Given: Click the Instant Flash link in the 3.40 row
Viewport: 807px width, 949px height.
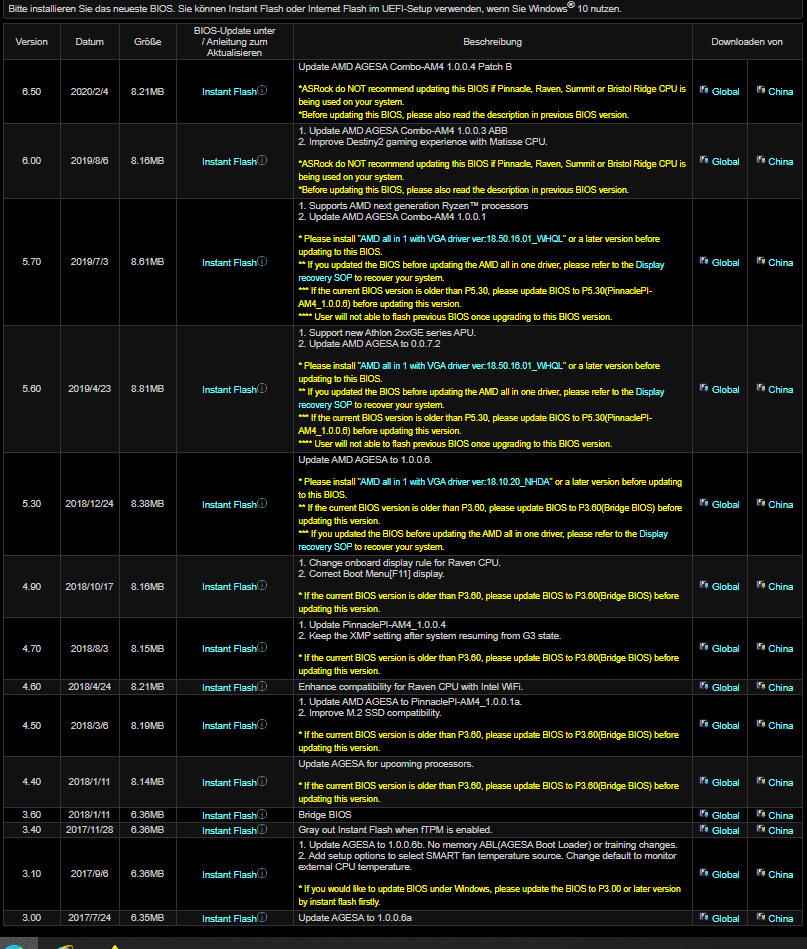Looking at the screenshot, I should (229, 830).
